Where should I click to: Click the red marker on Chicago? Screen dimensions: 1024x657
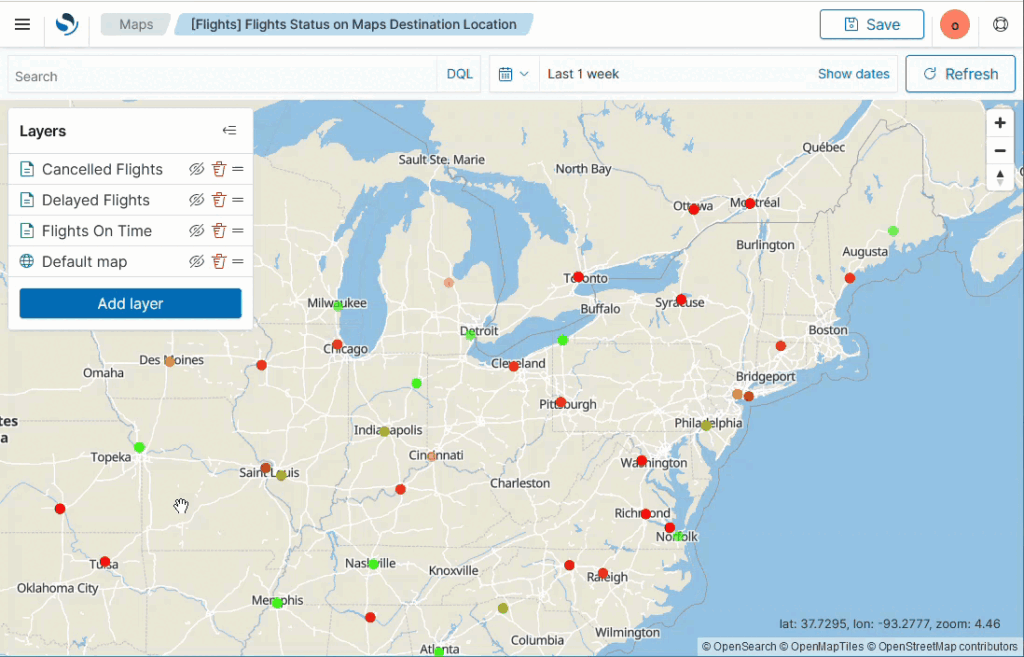337,344
